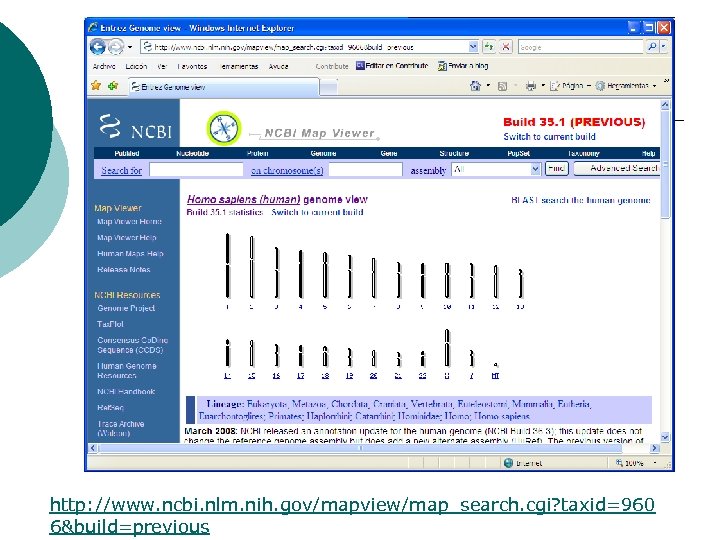The height and width of the screenshot is (540, 720).
Task: Open the recent pages dropdown beside Forward
Action: (x=130, y=47)
